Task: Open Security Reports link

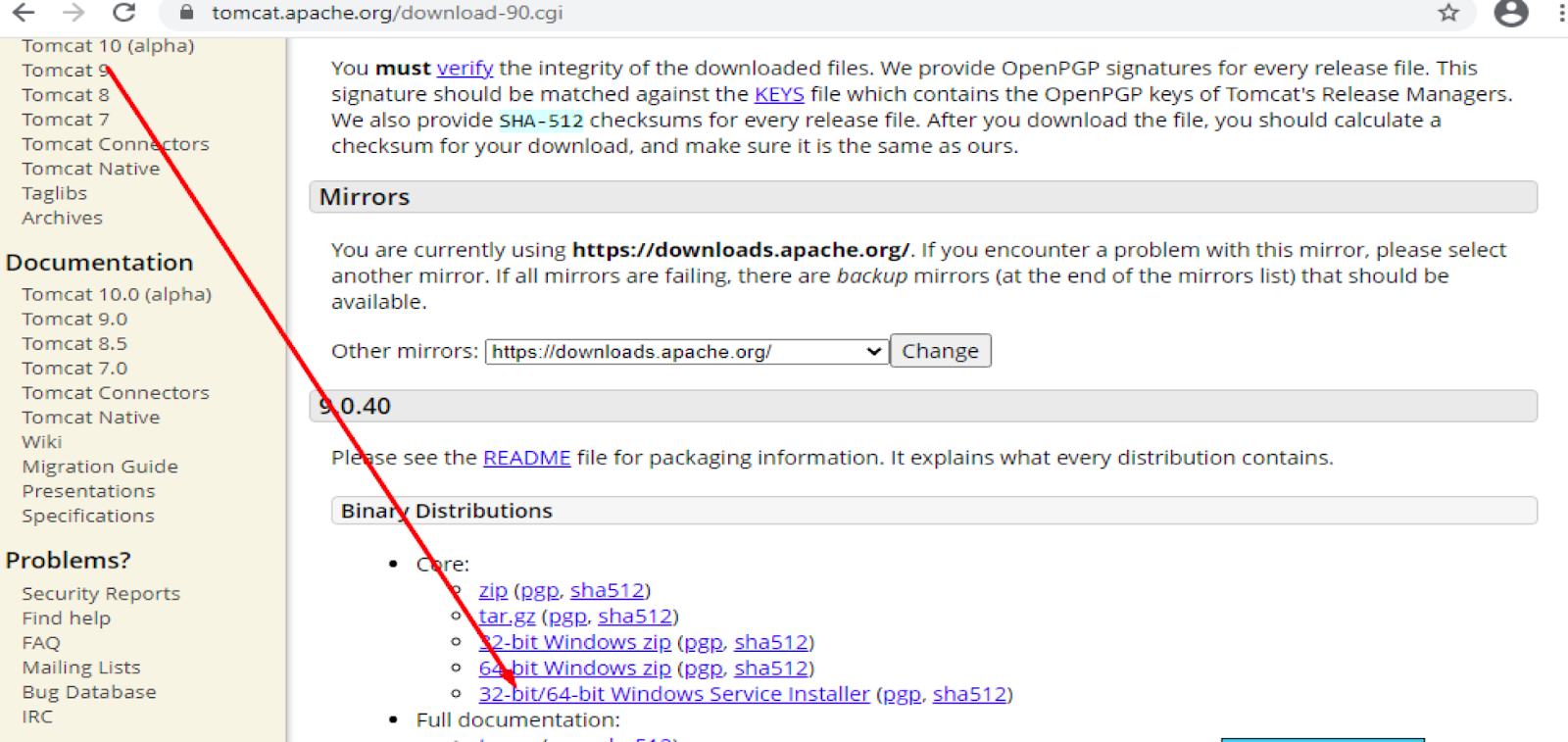Action: (x=101, y=594)
